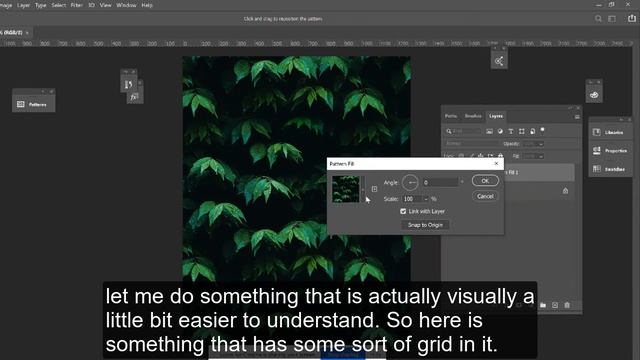Image resolution: width=640 pixels, height=360 pixels.
Task: Switch to the Paths tab
Action: 451,116
